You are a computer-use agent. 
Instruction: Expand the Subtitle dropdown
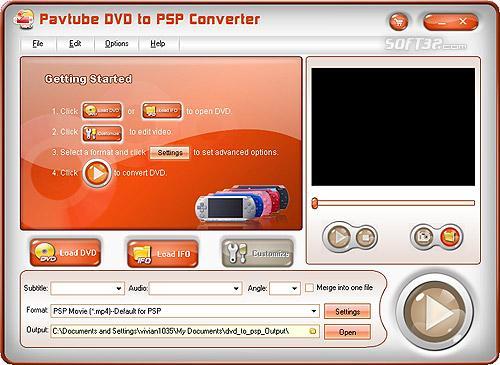pyautogui.click(x=119, y=289)
